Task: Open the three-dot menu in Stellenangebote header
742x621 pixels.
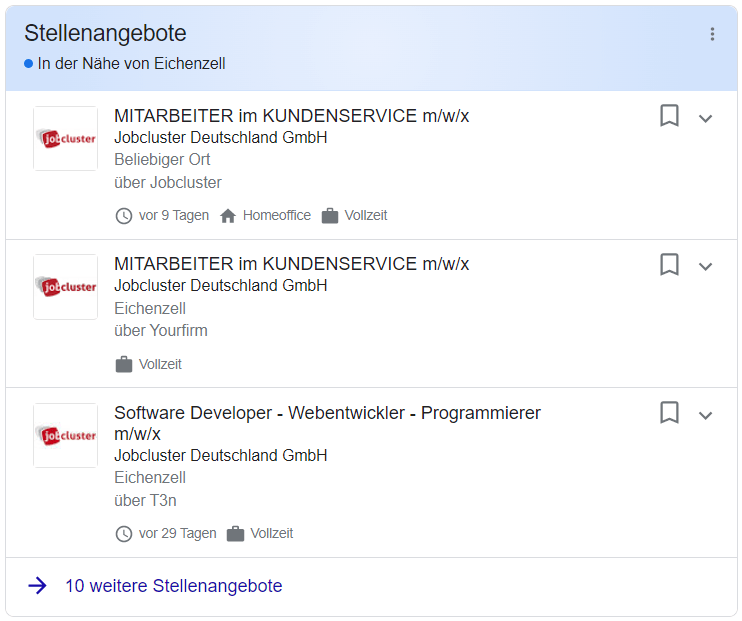Action: tap(712, 34)
